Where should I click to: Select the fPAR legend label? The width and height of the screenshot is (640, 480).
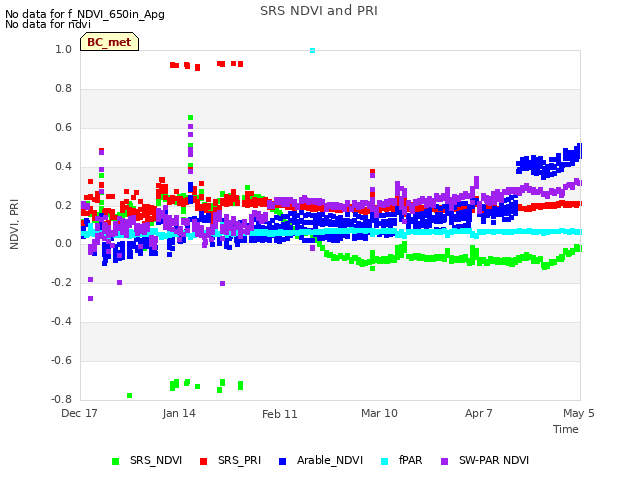(x=411, y=460)
